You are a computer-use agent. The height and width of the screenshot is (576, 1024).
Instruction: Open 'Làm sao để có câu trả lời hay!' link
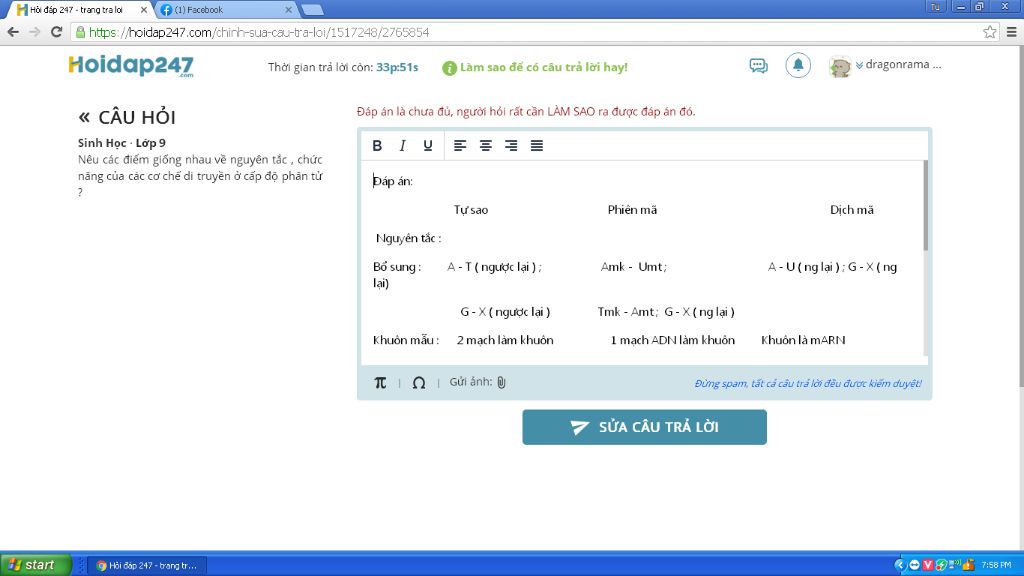pyautogui.click(x=543, y=67)
